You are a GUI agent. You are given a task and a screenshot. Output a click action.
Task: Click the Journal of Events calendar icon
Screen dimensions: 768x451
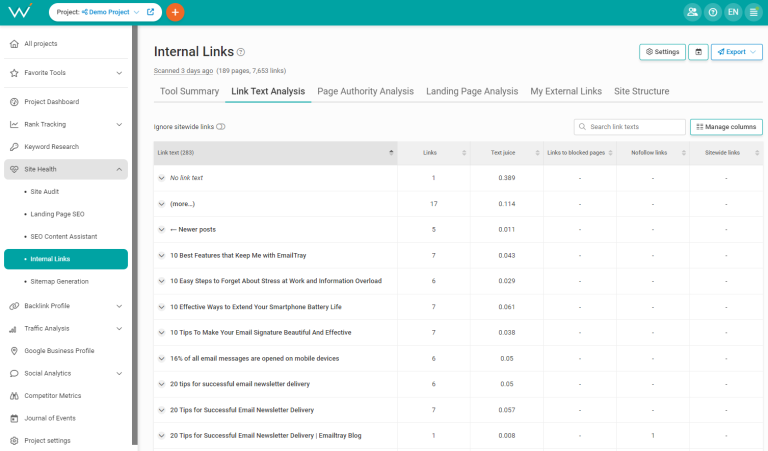point(14,419)
